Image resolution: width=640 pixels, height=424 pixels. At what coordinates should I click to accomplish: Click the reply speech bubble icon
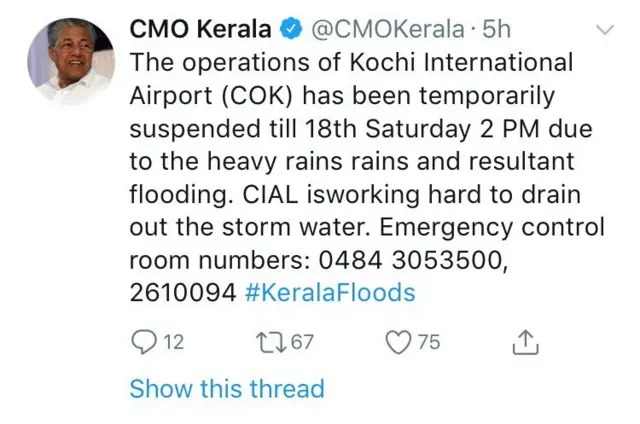[145, 343]
